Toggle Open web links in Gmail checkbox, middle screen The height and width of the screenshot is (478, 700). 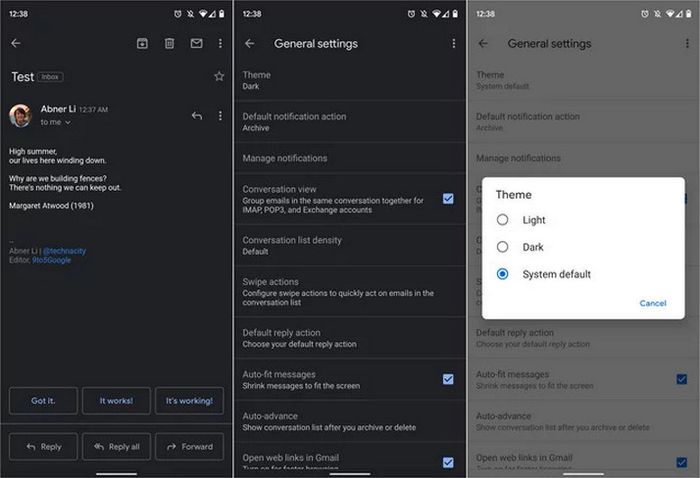(x=448, y=462)
